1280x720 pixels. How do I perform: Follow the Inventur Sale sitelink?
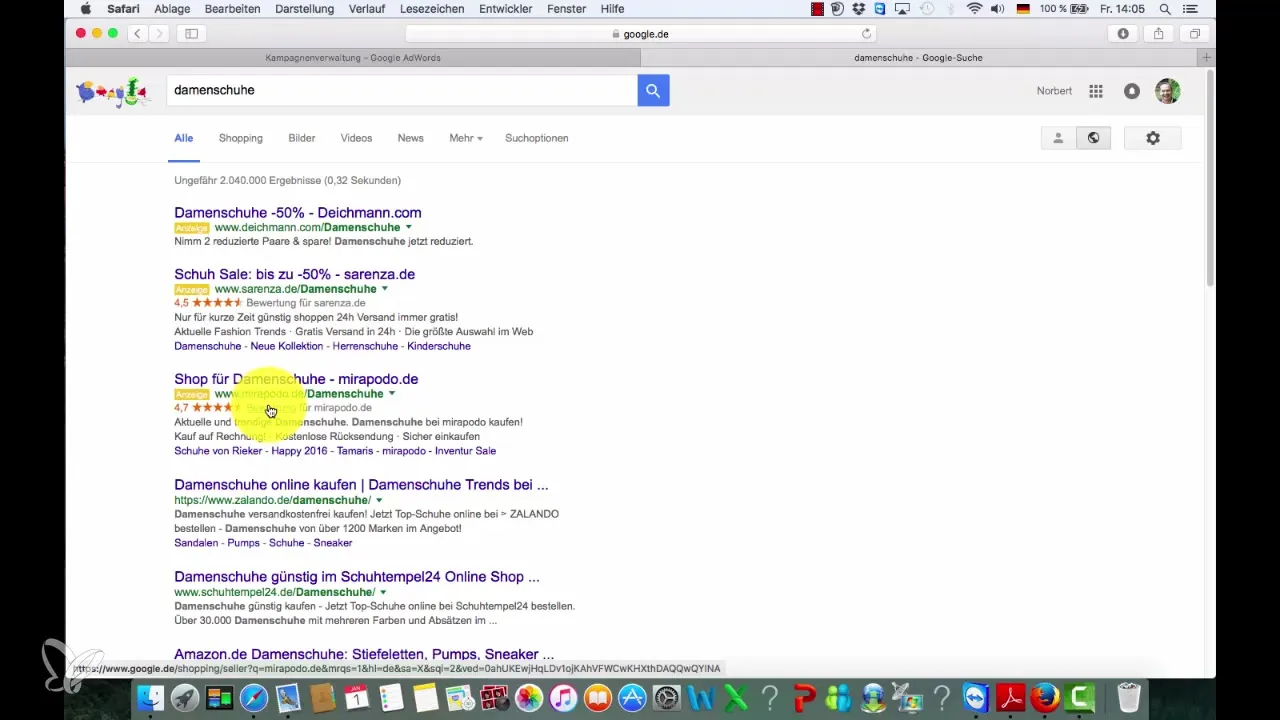pos(464,451)
